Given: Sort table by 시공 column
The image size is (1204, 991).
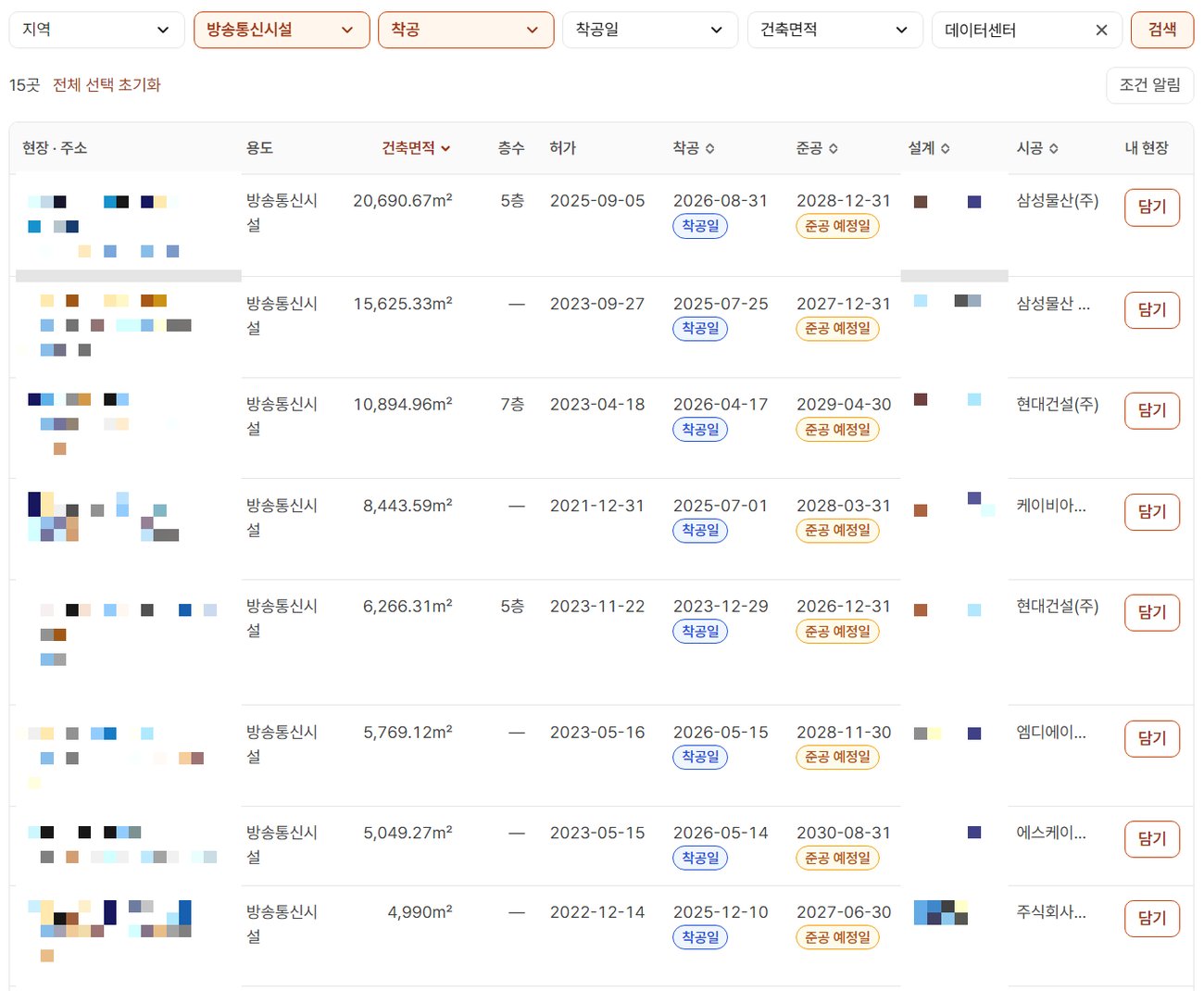Looking at the screenshot, I should coord(1037,148).
